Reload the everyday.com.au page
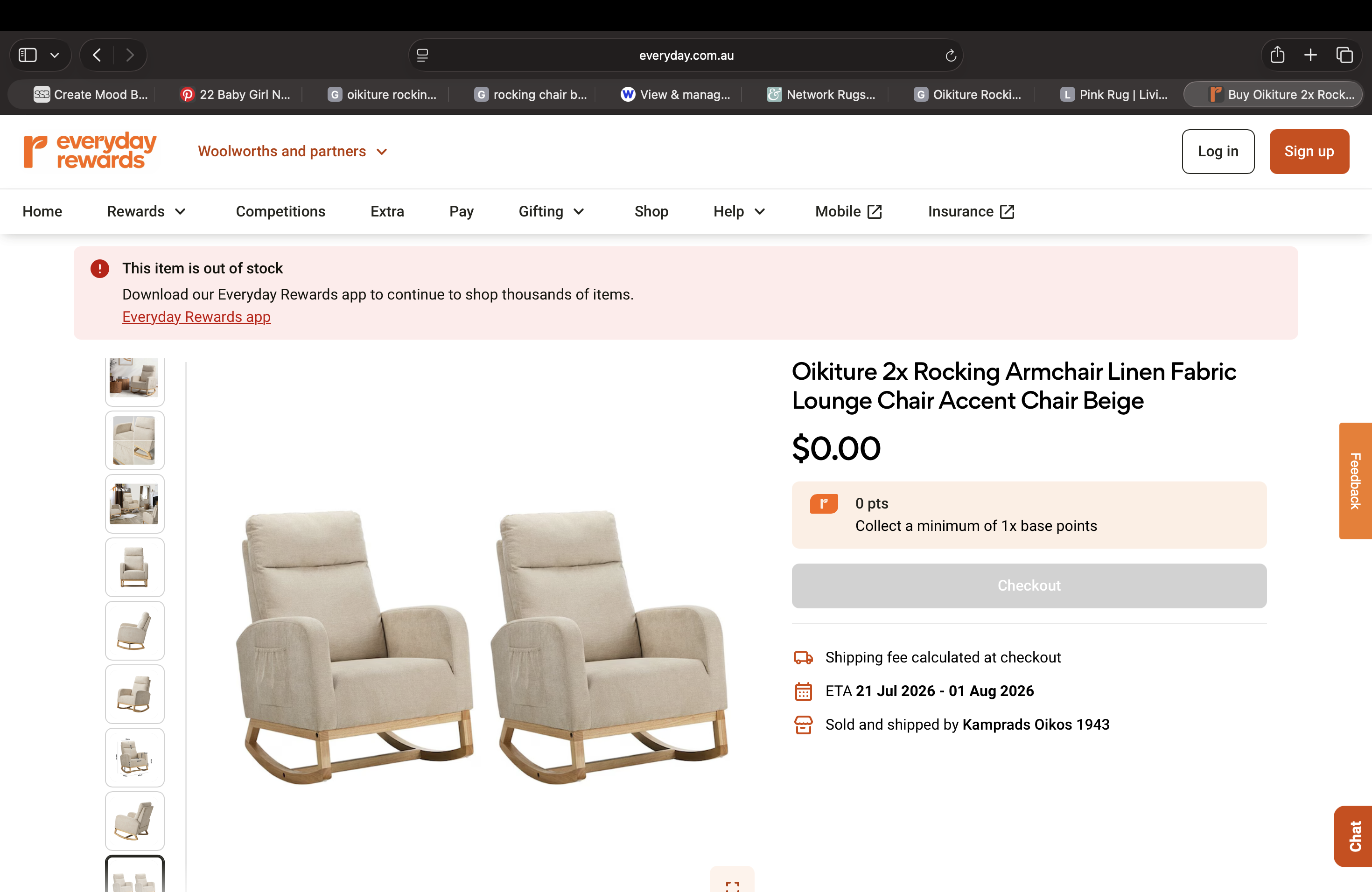Image resolution: width=1372 pixels, height=892 pixels. tap(951, 56)
